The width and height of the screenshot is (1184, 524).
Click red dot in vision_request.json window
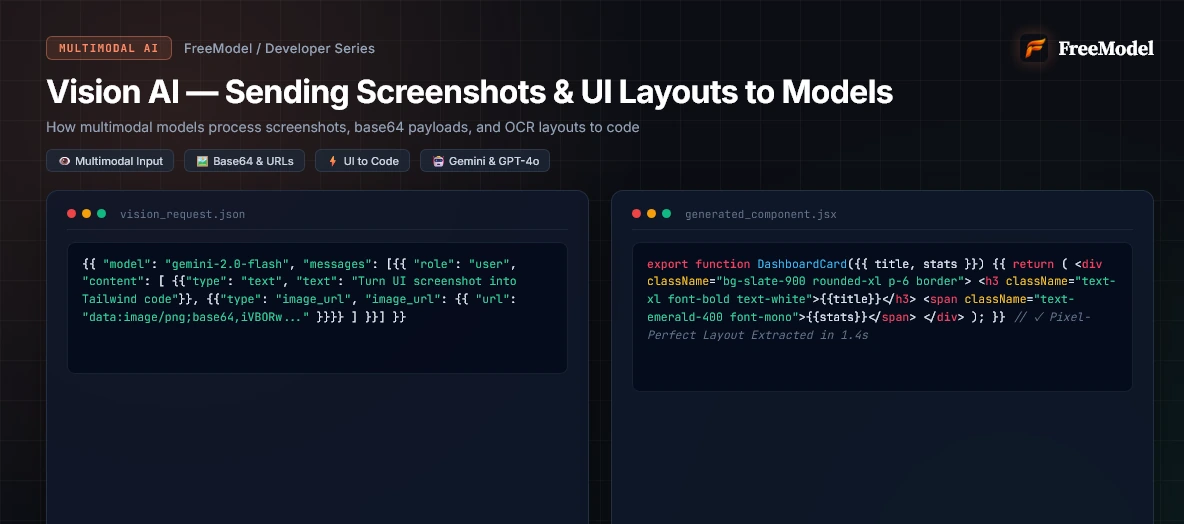[72, 214]
